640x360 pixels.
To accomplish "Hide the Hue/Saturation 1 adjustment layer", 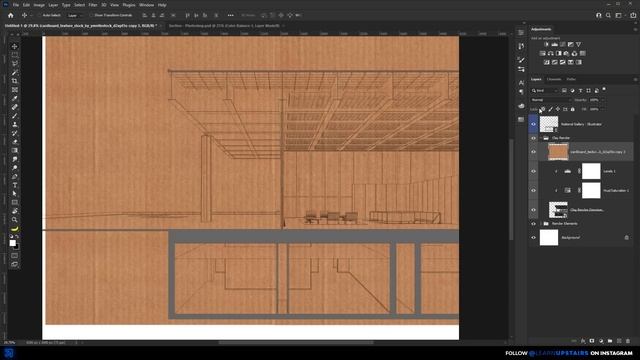I will point(533,191).
